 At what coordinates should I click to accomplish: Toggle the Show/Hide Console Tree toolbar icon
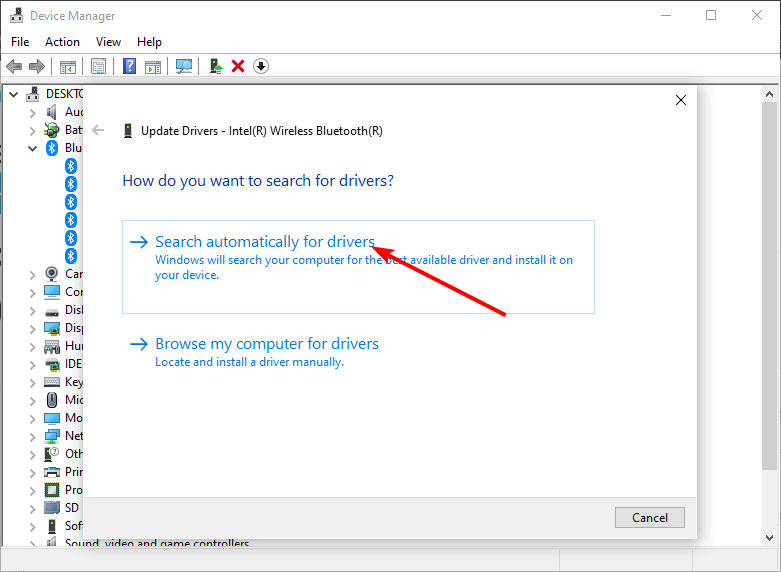[68, 66]
